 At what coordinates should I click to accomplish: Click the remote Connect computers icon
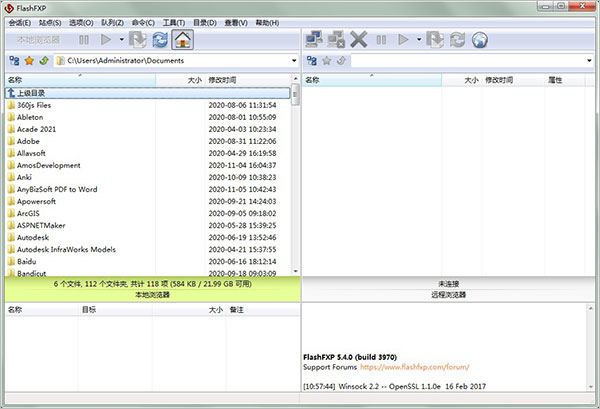314,39
